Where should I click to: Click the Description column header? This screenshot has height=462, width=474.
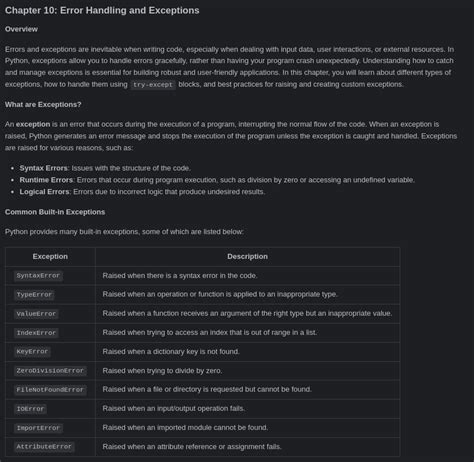point(247,256)
